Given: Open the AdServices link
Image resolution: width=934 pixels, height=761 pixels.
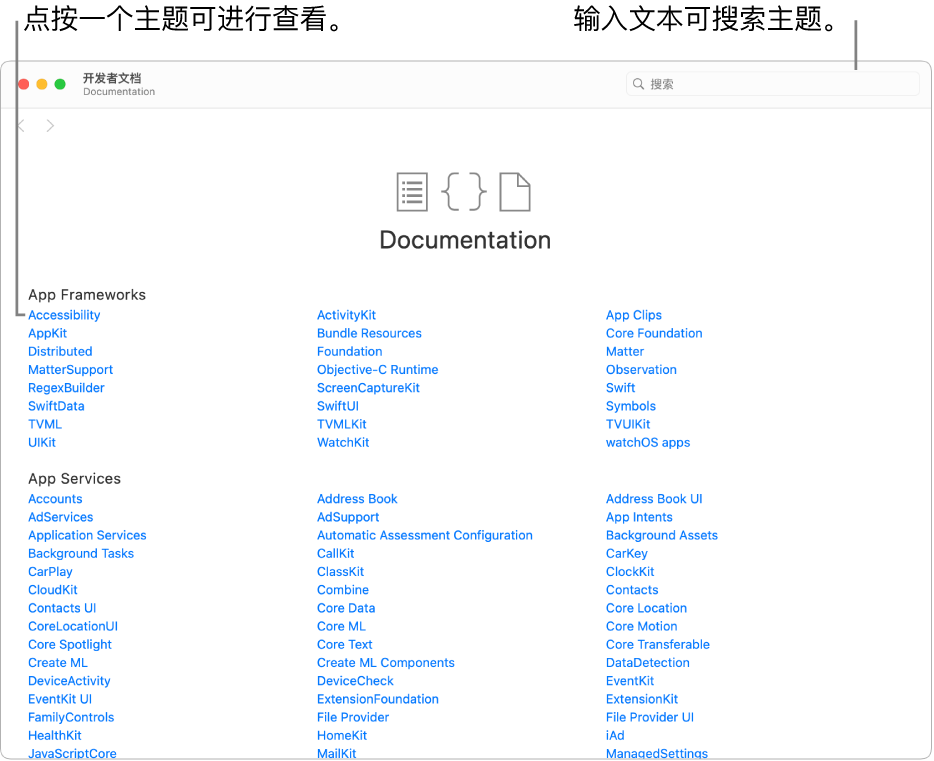Looking at the screenshot, I should [61, 517].
